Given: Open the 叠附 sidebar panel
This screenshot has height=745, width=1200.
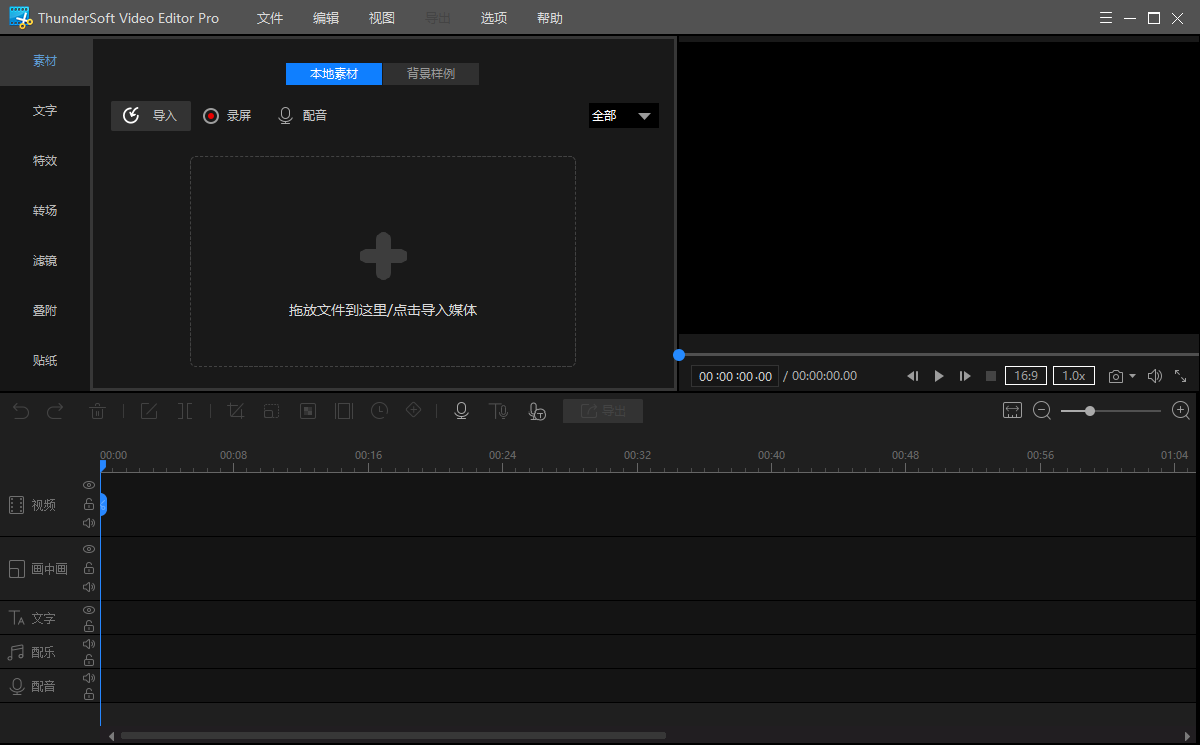Looking at the screenshot, I should point(45,311).
